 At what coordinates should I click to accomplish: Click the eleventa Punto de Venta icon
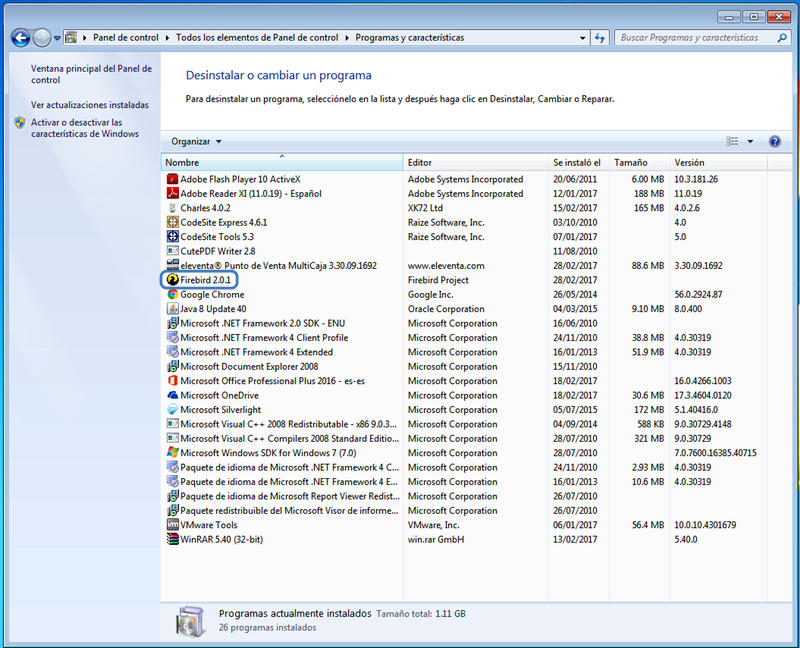pos(172,265)
